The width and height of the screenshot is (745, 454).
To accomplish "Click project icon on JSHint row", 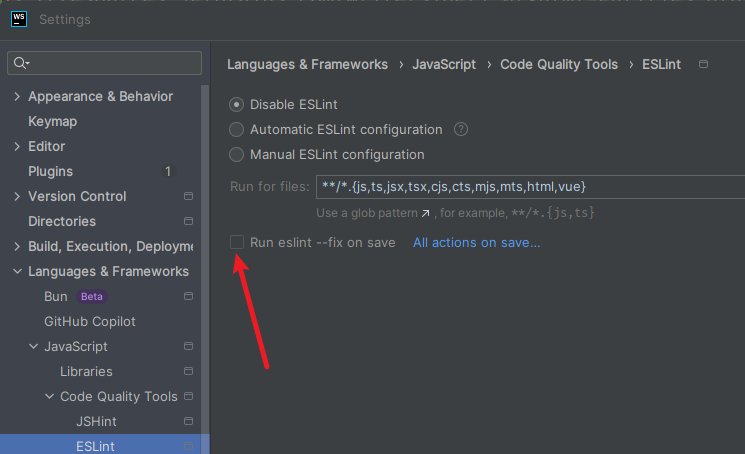I will [x=188, y=421].
